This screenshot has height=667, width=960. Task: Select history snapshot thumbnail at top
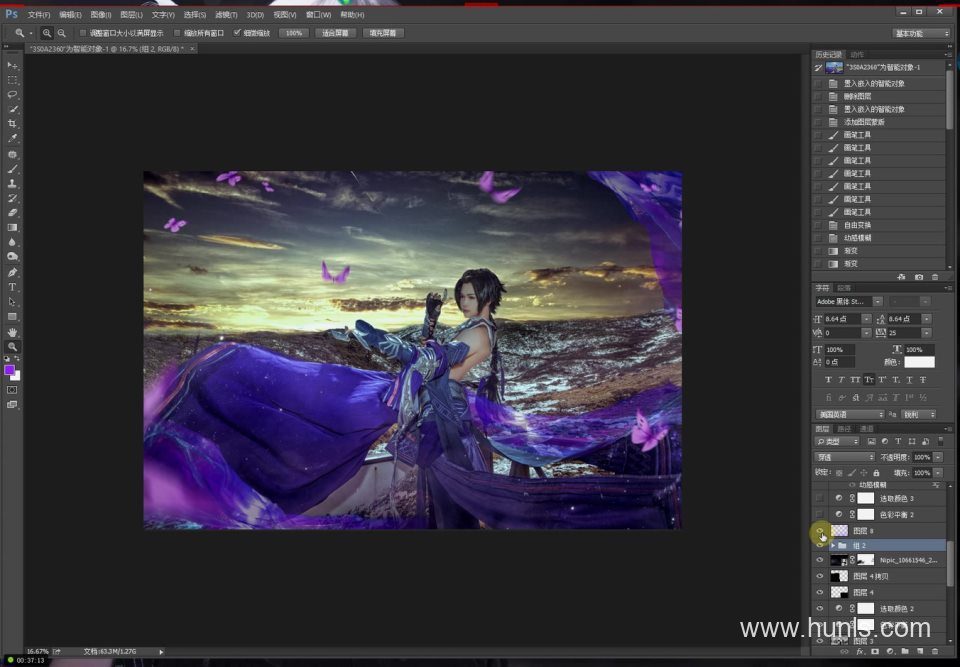coord(834,67)
